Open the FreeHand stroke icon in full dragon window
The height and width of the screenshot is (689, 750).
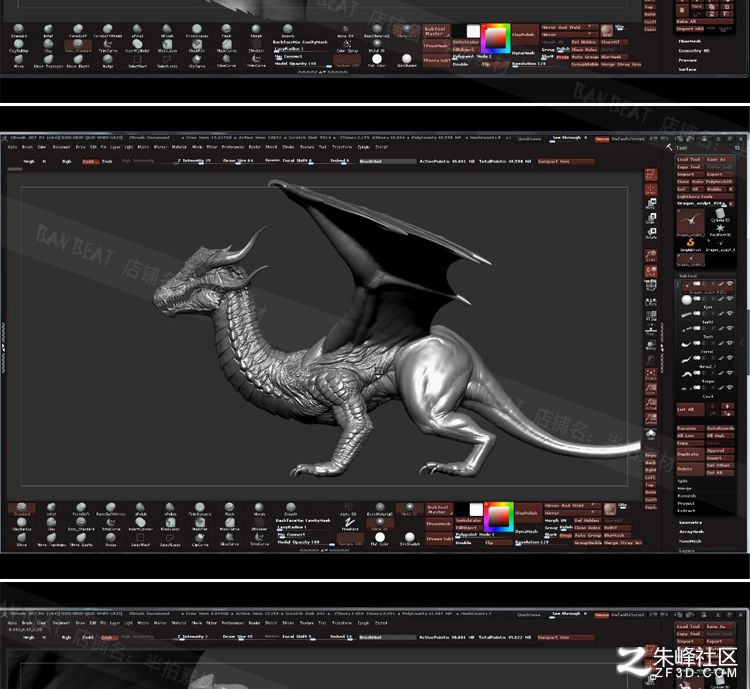click(350, 524)
